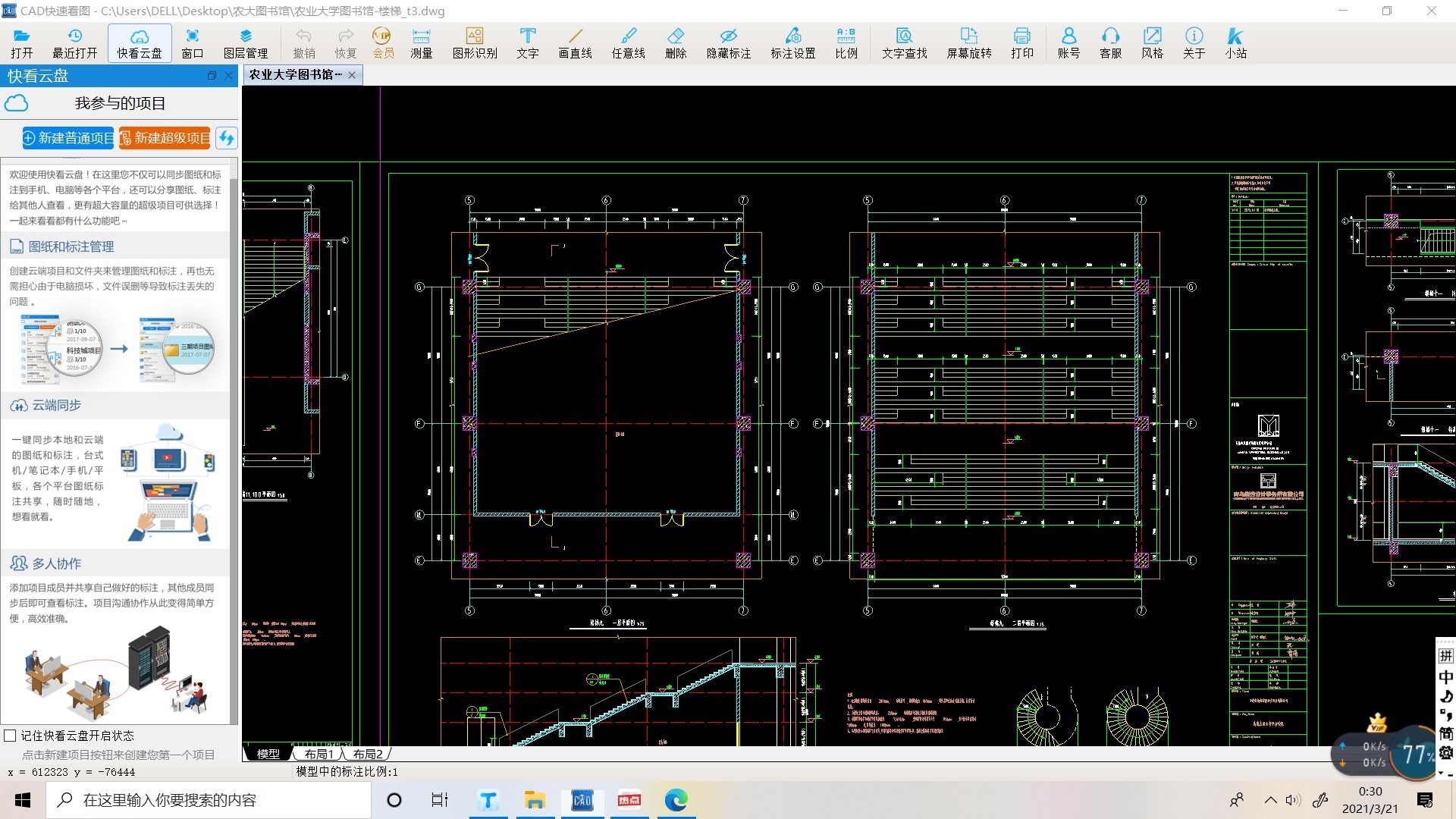Select the 任意线 freehand line tool
The height and width of the screenshot is (819, 1456).
(629, 43)
